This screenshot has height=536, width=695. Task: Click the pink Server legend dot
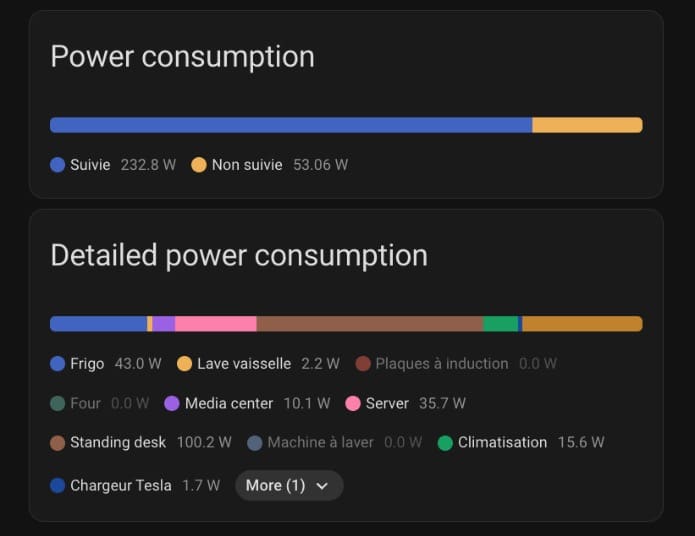(353, 403)
